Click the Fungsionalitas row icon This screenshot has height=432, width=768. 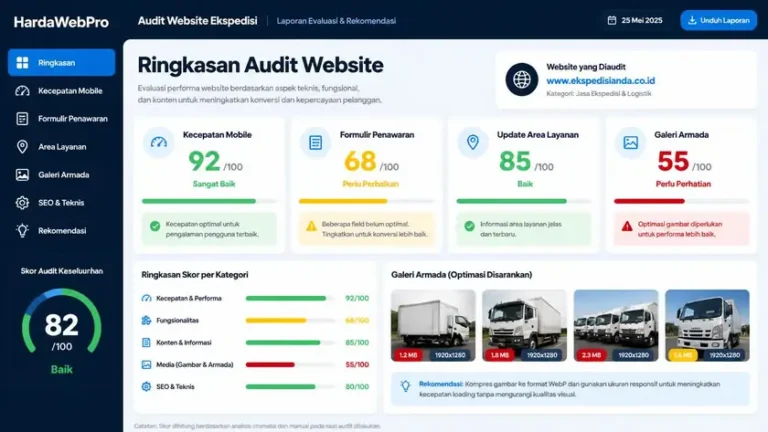(x=146, y=320)
